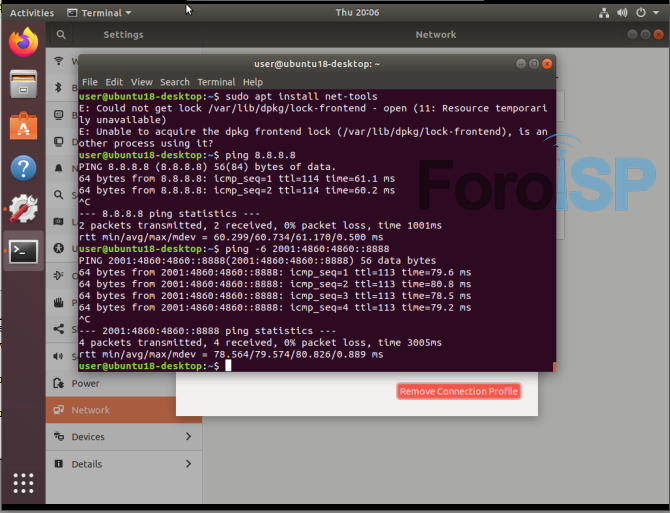The image size is (670, 513).
Task: Select Power in Settings sidebar
Action: coord(85,383)
